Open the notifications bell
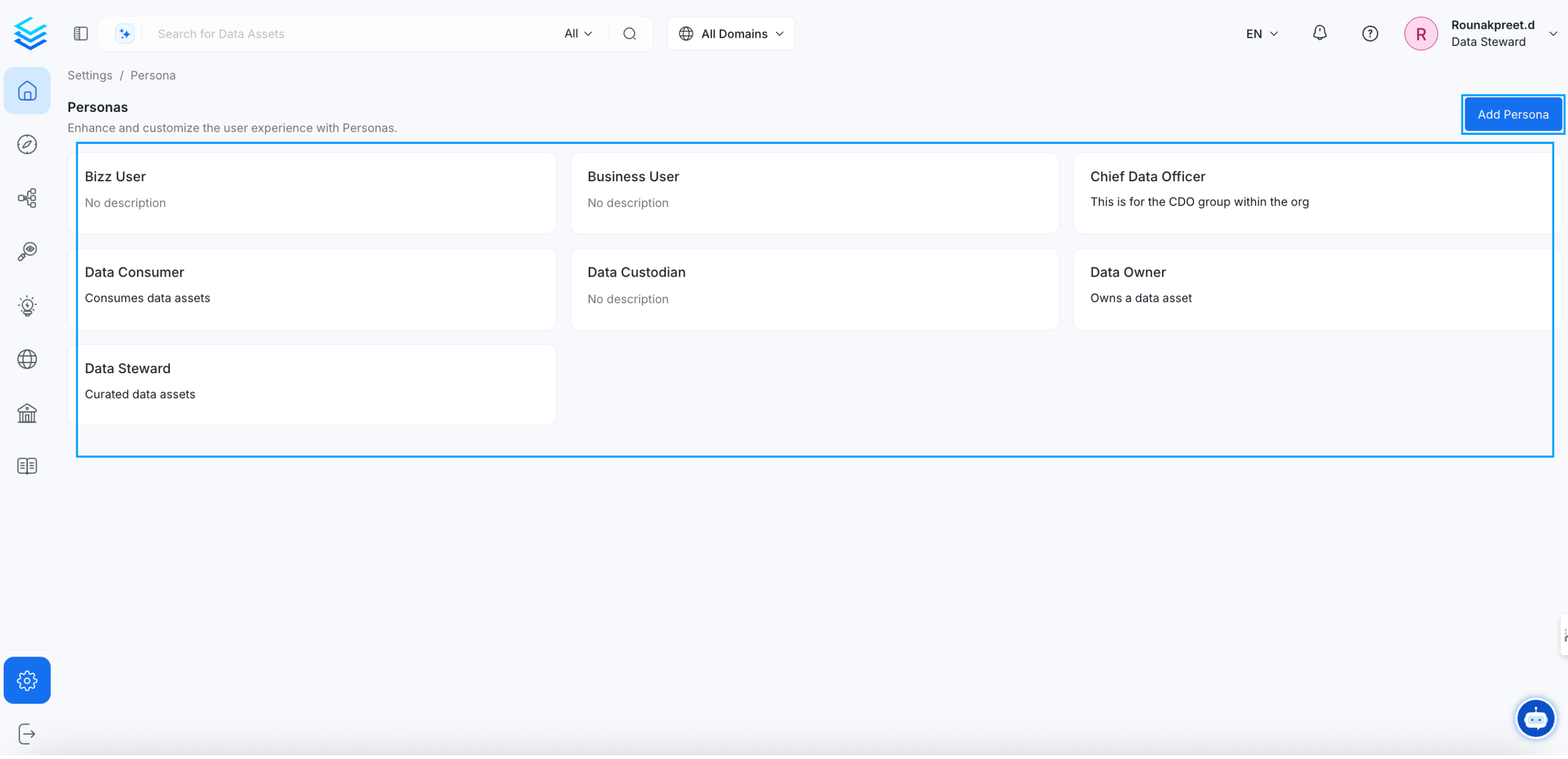Viewport: 1568px width, 759px height. tap(1319, 34)
